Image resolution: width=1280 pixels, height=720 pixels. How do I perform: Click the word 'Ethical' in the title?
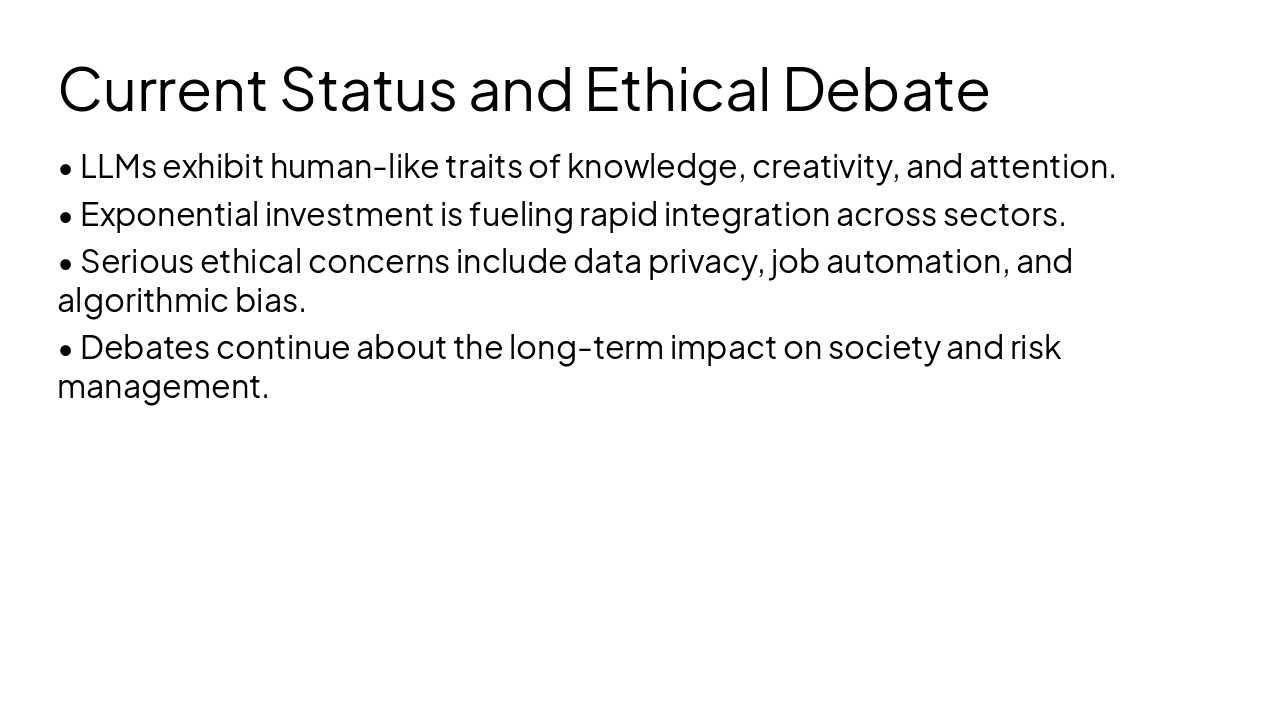point(677,89)
